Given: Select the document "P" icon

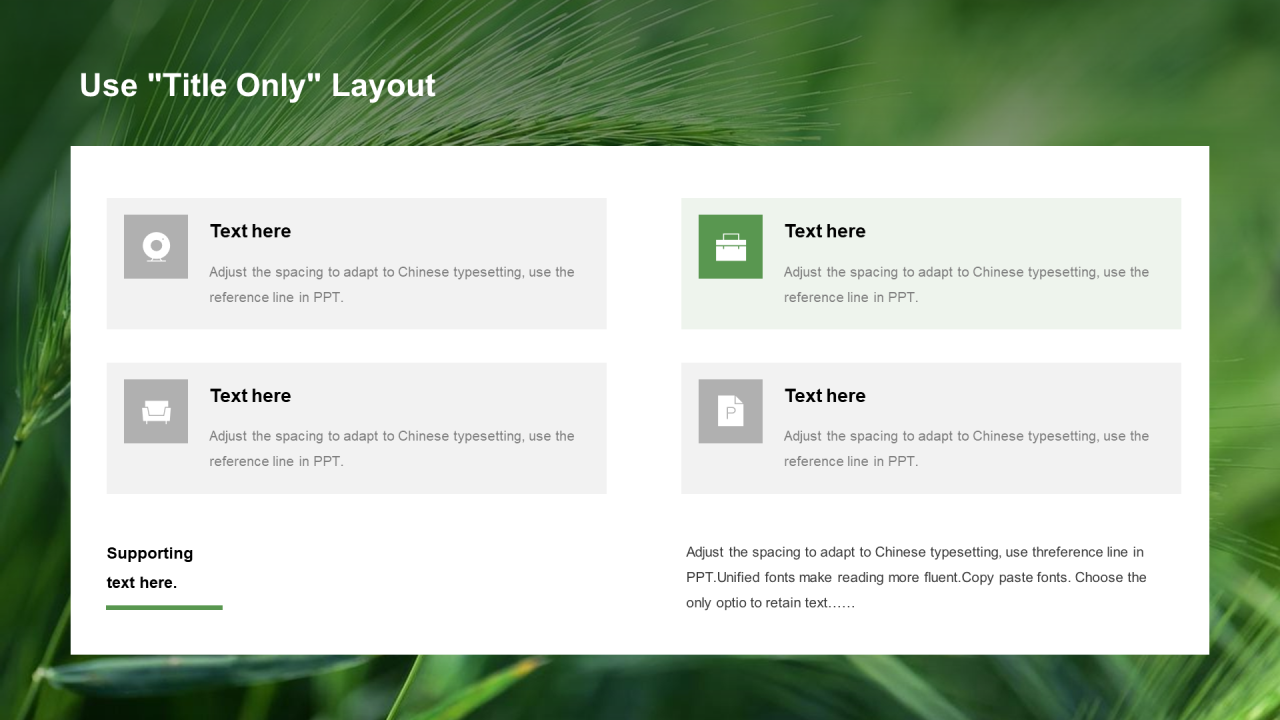Looking at the screenshot, I should click(730, 411).
